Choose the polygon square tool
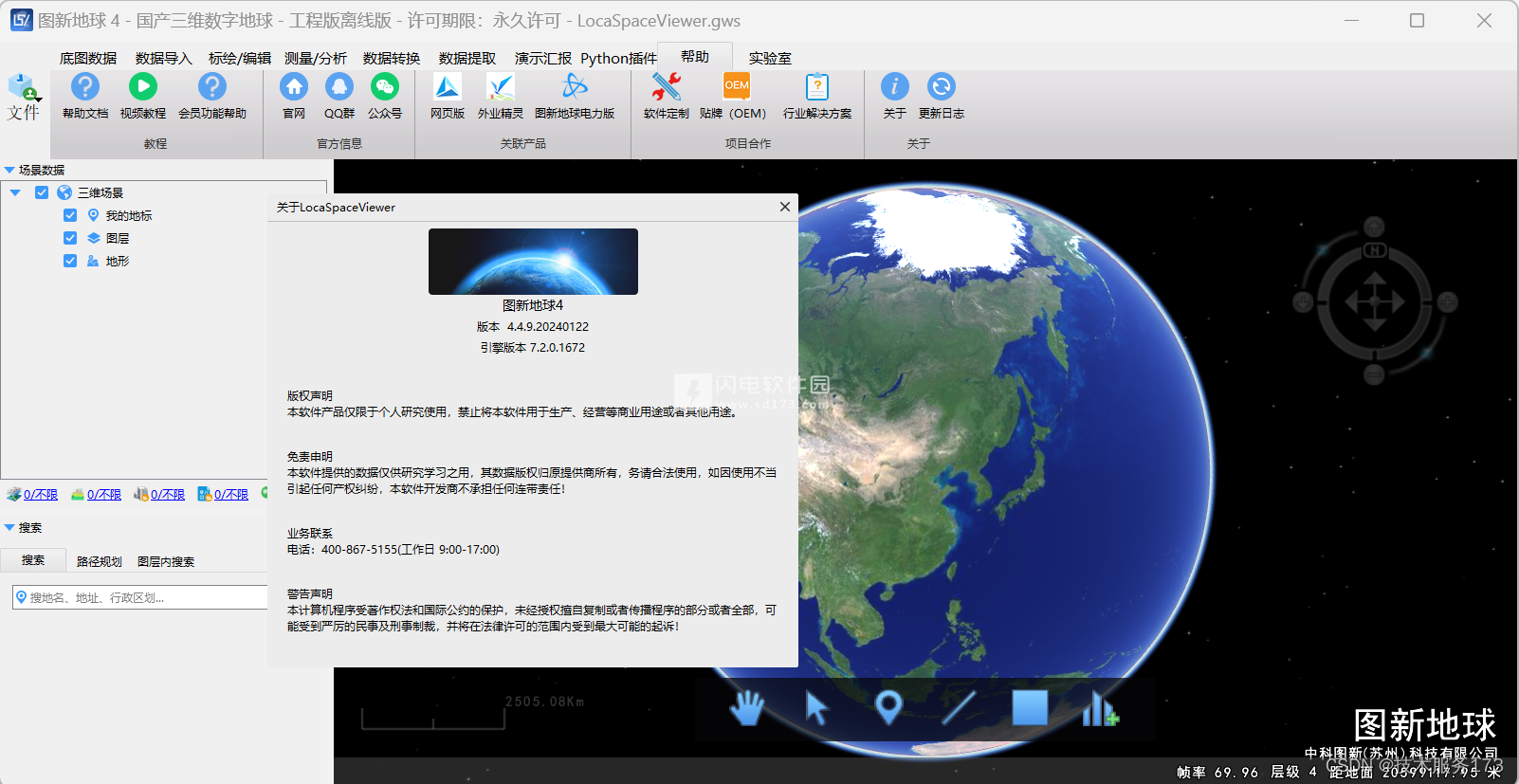 tap(1030, 707)
